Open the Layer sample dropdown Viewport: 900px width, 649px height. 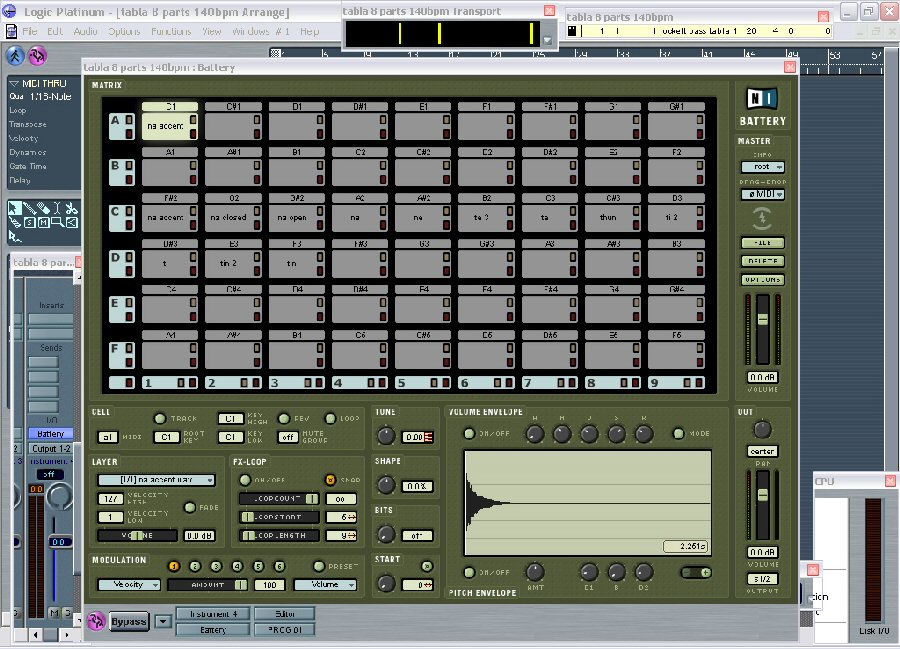point(156,481)
